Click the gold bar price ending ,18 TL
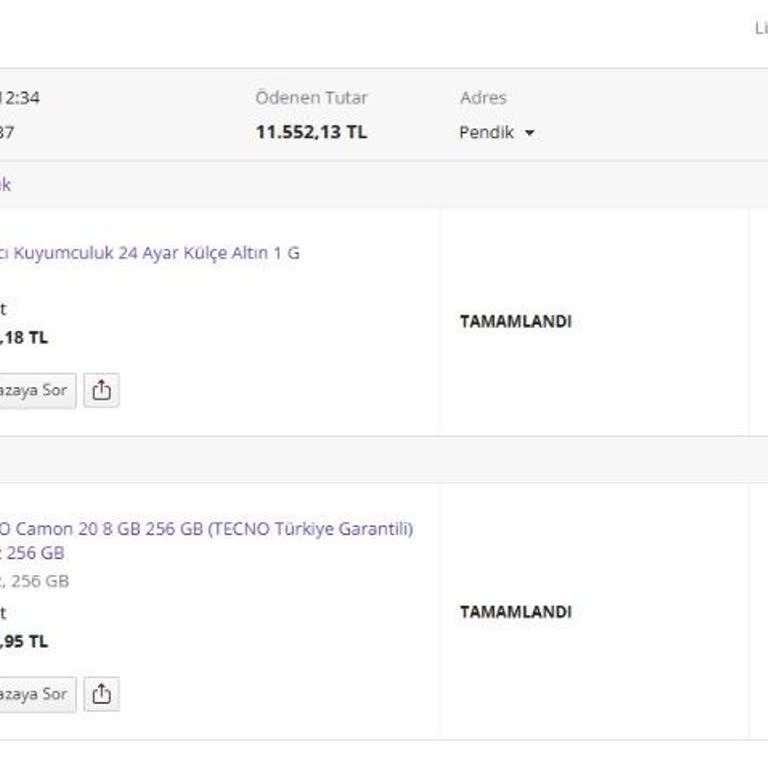This screenshot has width=768, height=768. [x=24, y=338]
